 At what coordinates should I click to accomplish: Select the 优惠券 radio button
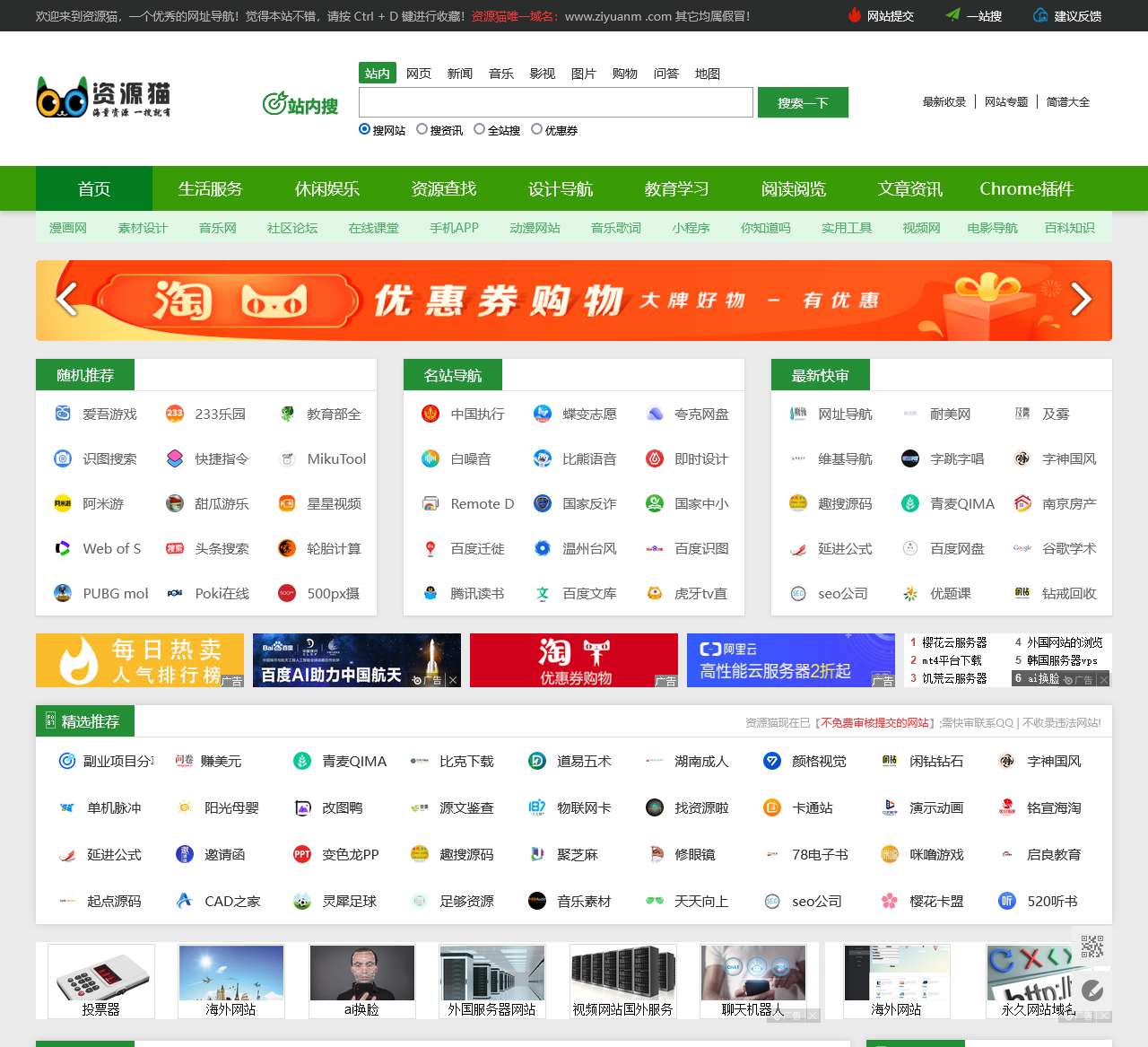click(x=535, y=129)
